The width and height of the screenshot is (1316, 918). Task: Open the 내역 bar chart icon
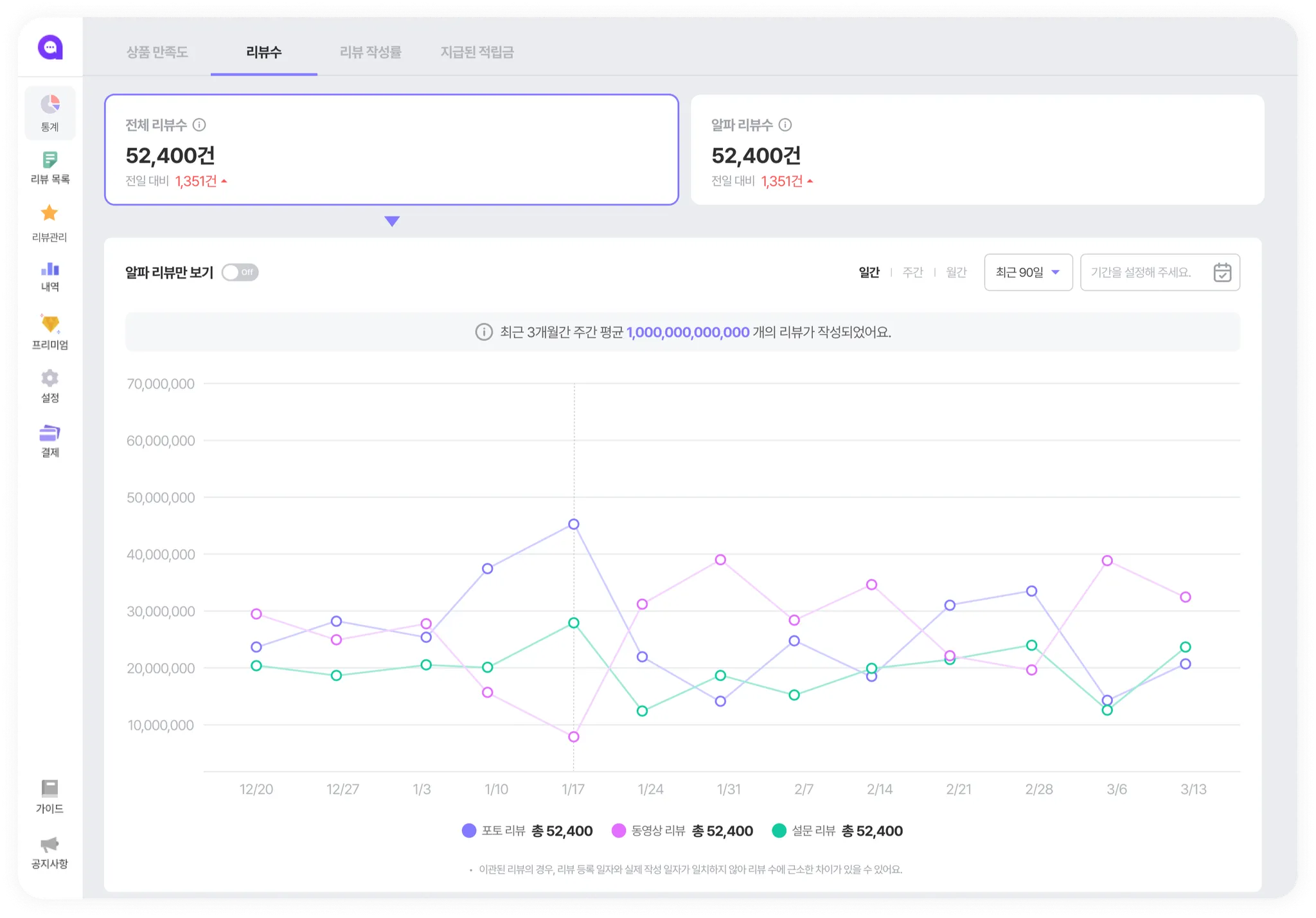(50, 269)
